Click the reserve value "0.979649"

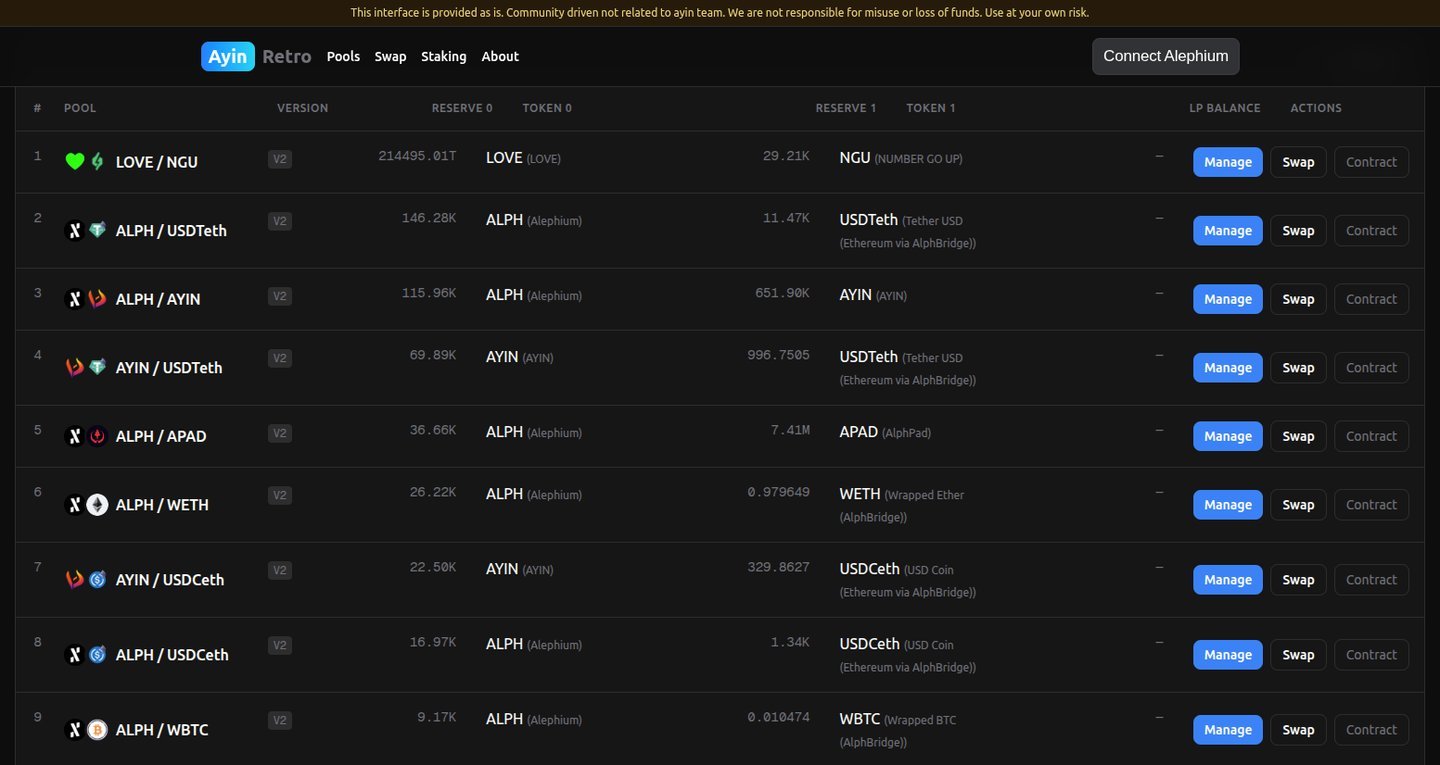778,492
